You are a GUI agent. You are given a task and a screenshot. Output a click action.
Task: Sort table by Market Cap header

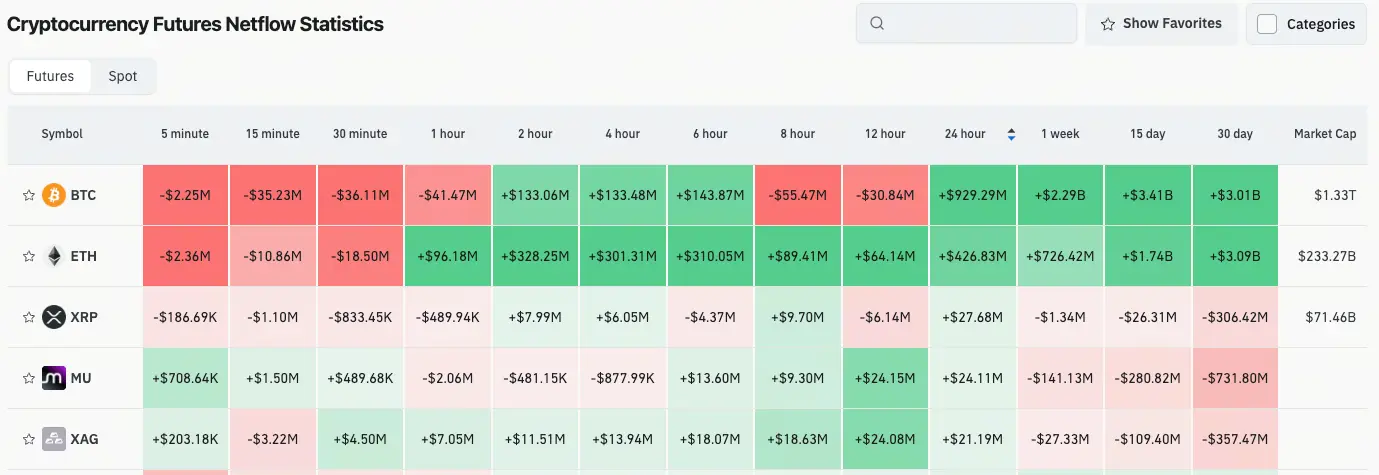tap(1325, 134)
